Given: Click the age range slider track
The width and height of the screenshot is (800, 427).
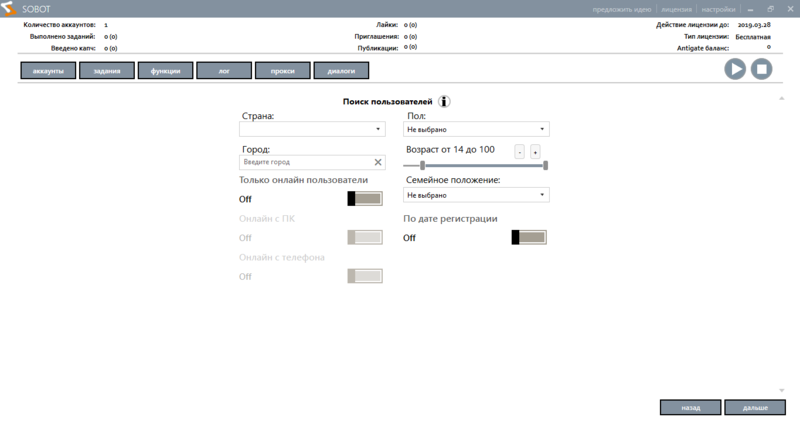Looking at the screenshot, I should point(485,166).
